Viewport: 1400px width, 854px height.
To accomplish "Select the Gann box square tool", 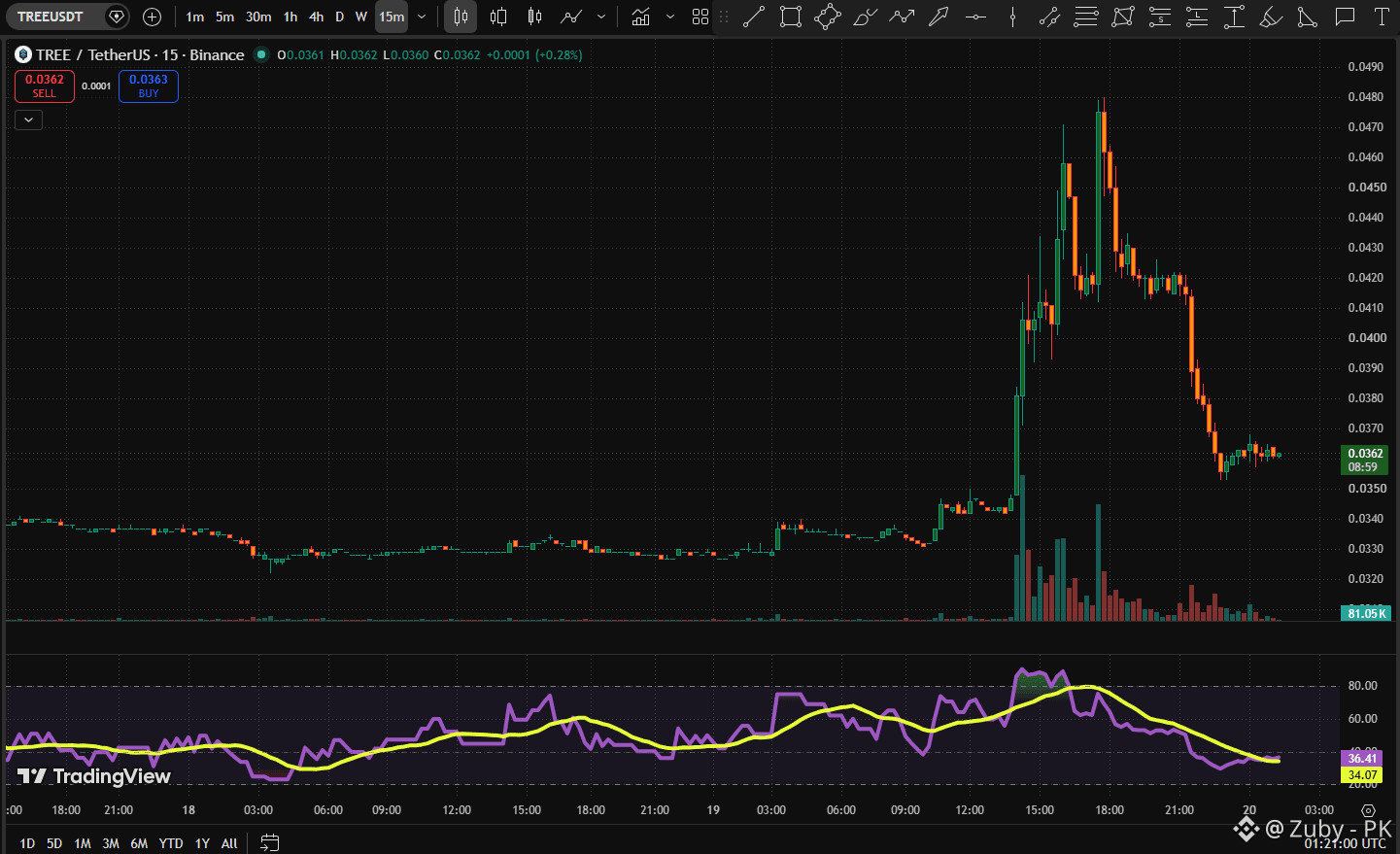I will pos(1123,17).
